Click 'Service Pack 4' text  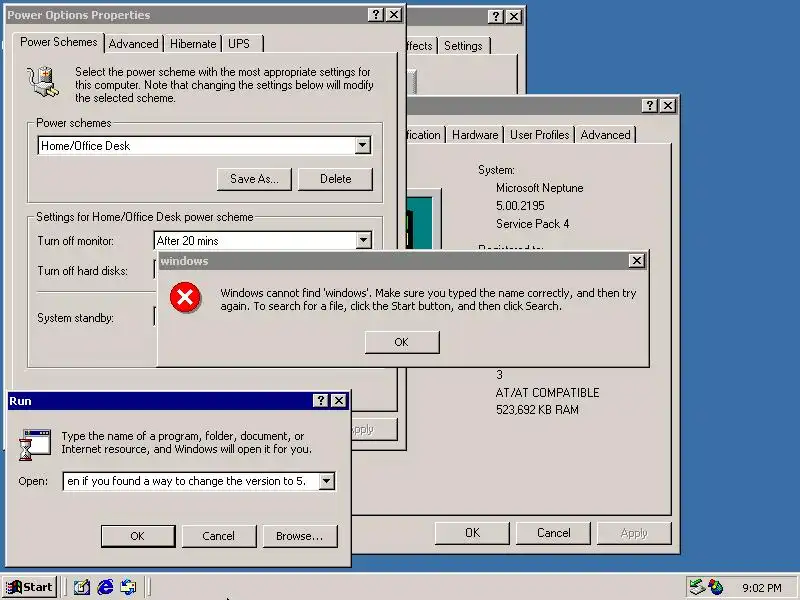pyautogui.click(x=532, y=223)
